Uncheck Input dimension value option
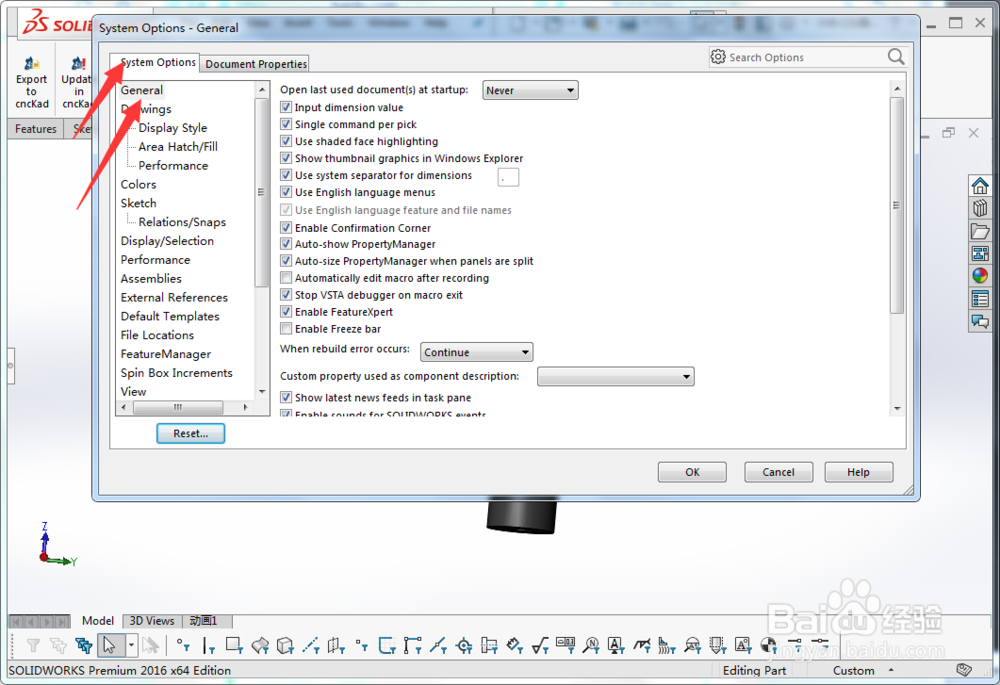The height and width of the screenshot is (685, 1000). (286, 107)
